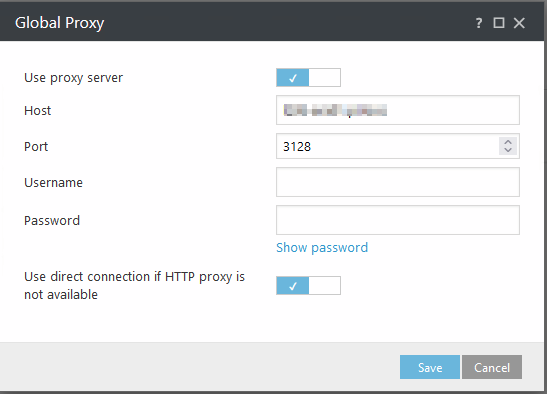Cancel the Global Proxy changes

click(x=492, y=367)
